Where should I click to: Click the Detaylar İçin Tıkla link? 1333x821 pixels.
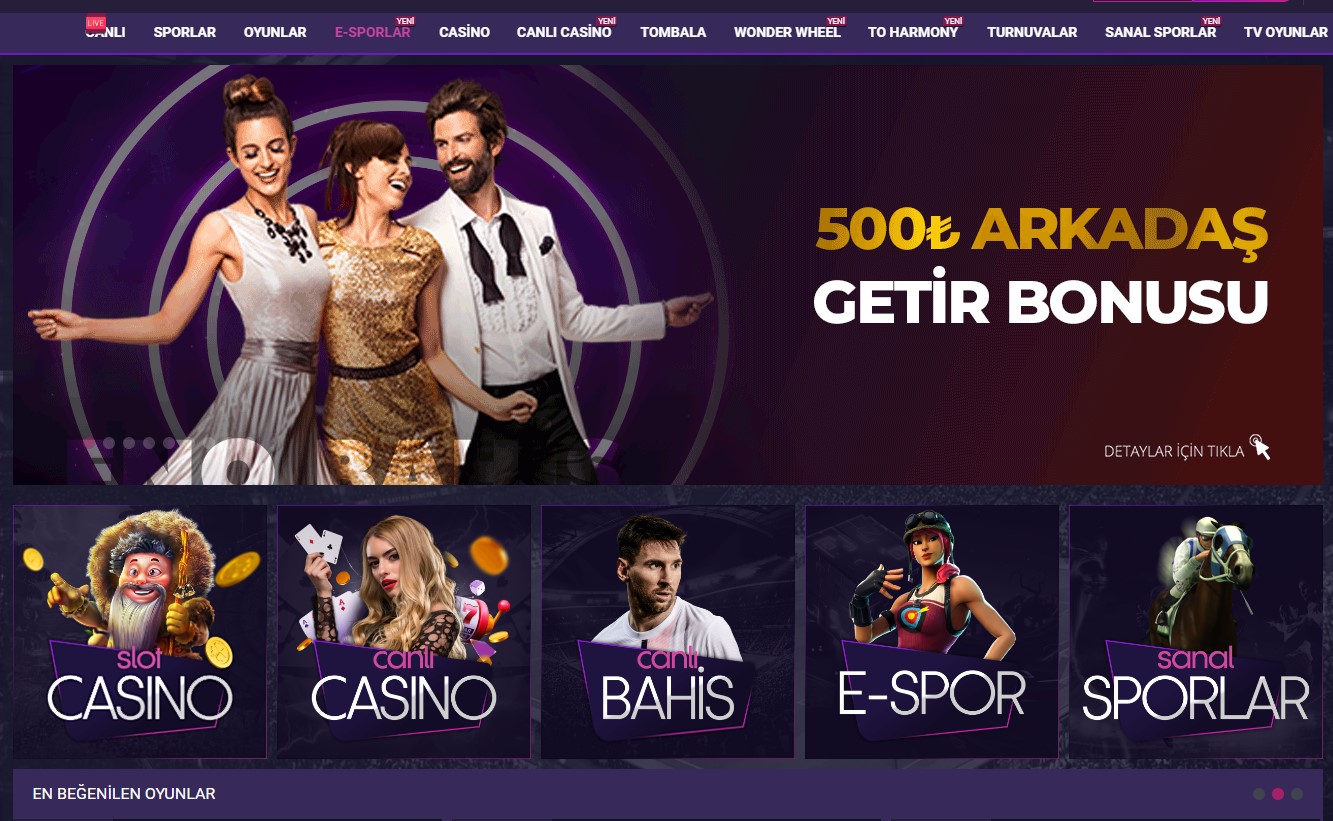1174,451
